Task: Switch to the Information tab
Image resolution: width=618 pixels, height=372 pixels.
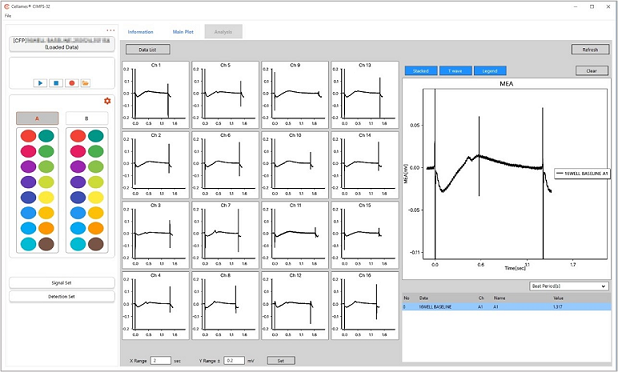Action: [x=140, y=32]
